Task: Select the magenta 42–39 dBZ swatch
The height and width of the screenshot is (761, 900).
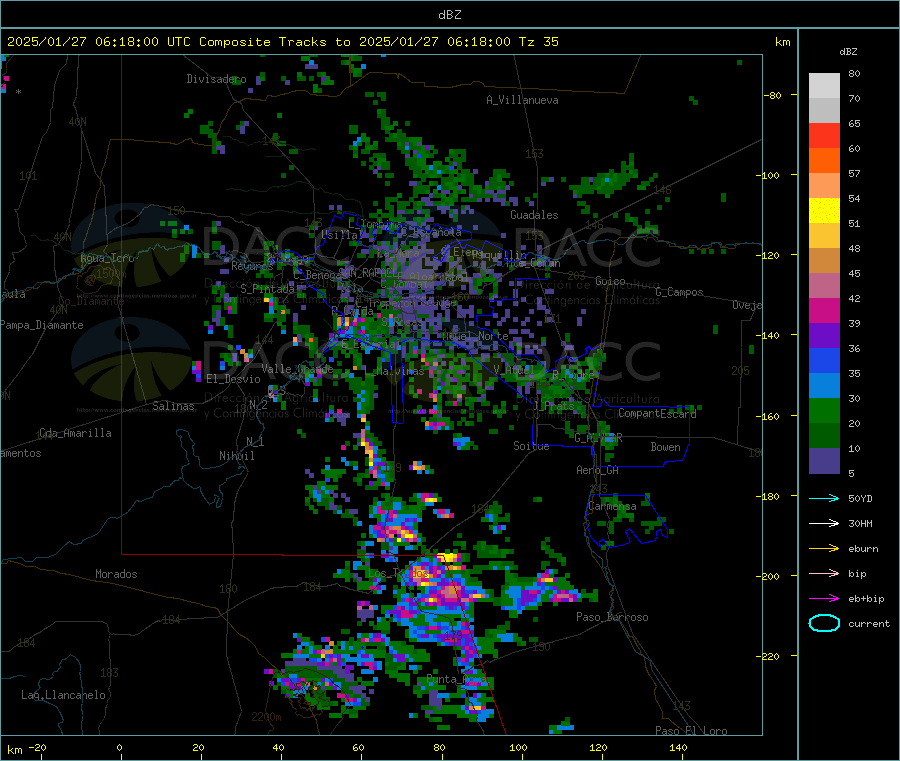Action: pos(824,310)
